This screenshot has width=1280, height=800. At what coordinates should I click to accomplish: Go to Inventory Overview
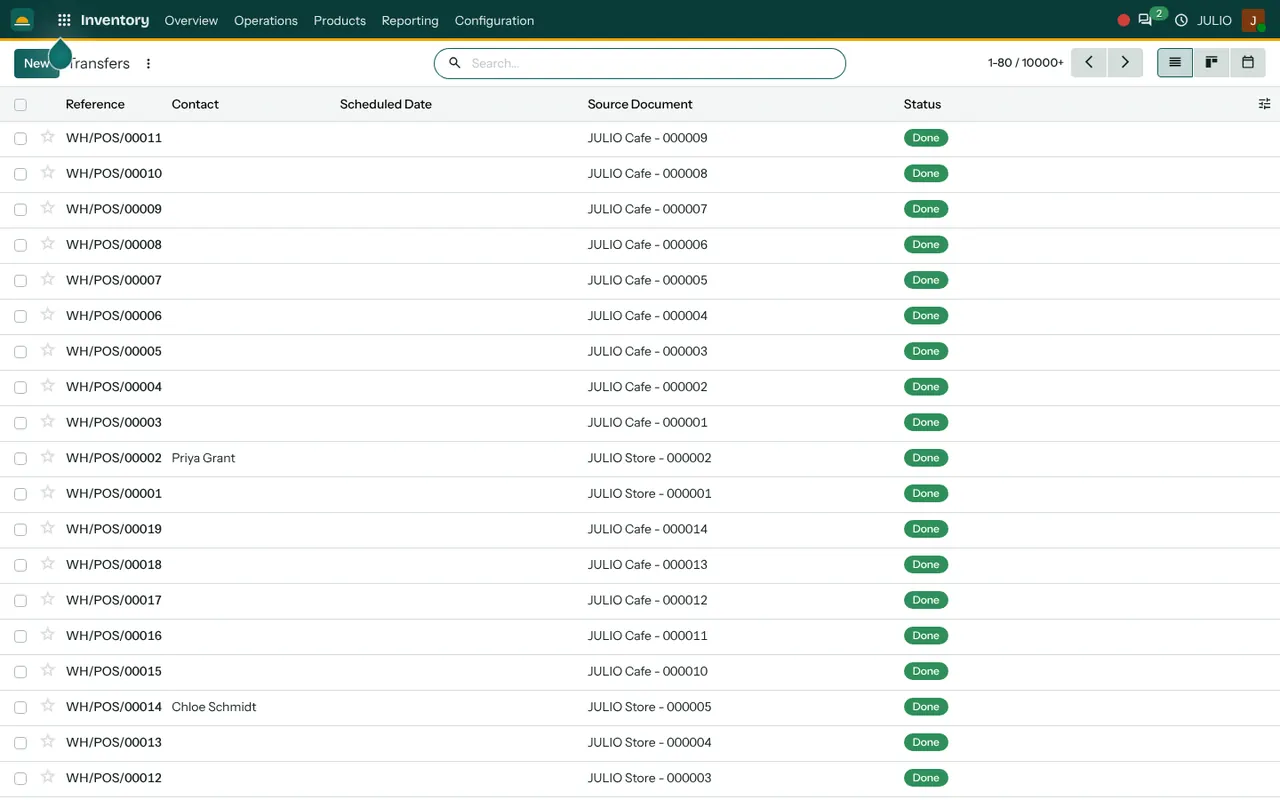191,20
